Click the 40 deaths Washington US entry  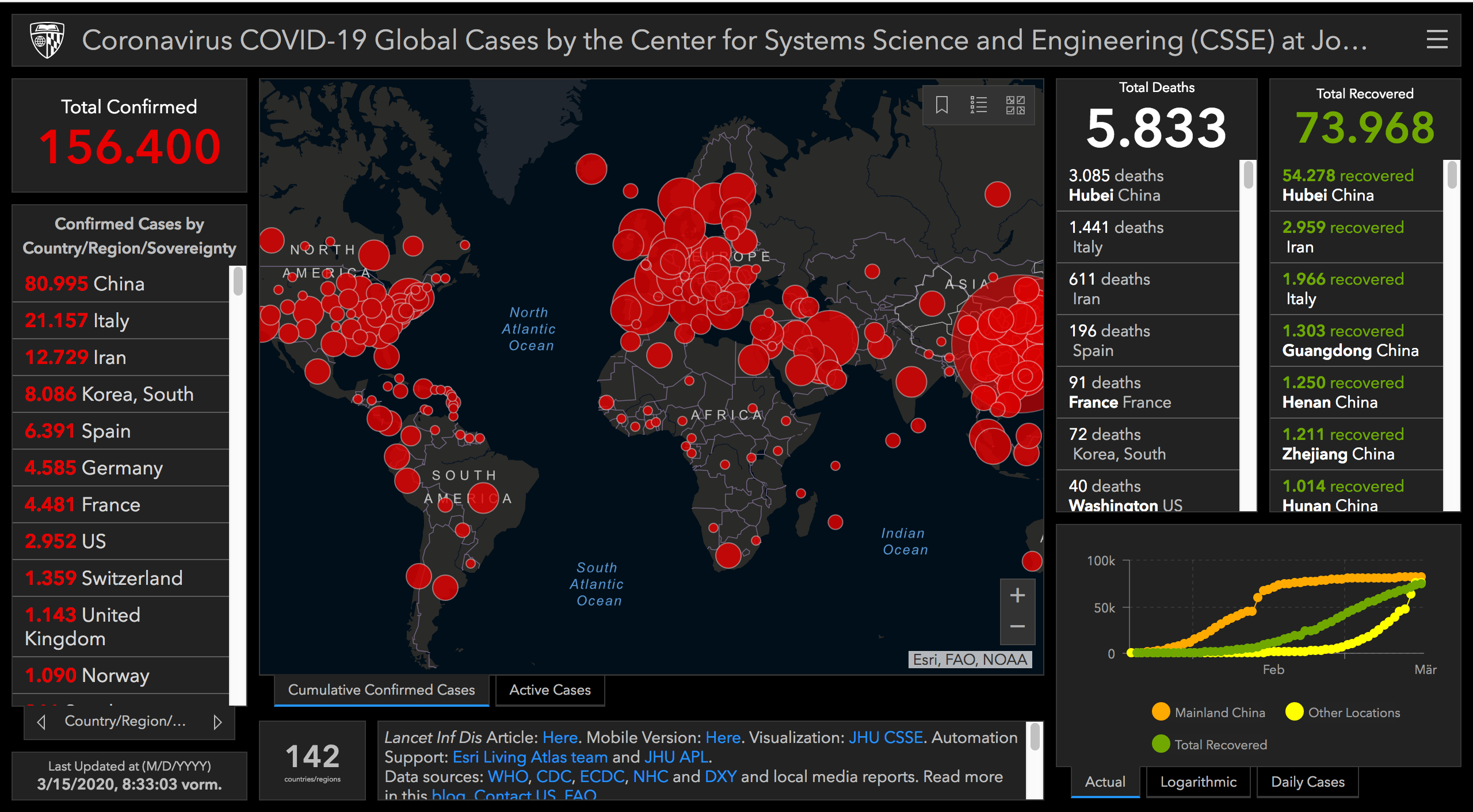[1148, 492]
